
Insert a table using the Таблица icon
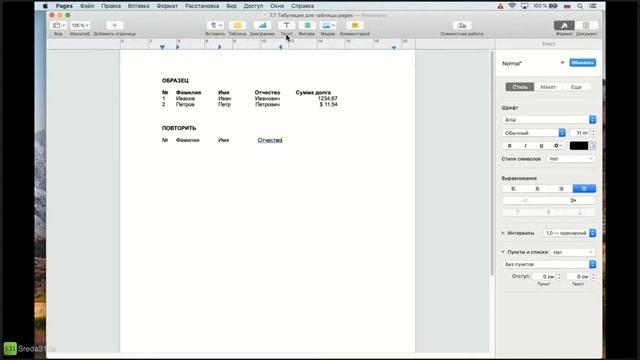pos(238,25)
